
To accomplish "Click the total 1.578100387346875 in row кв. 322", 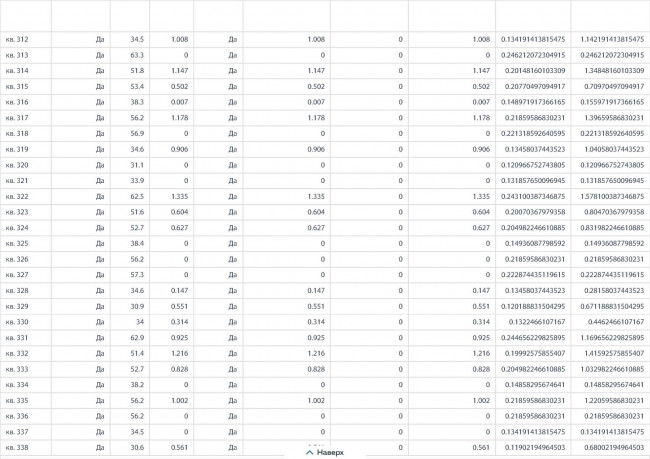I will 612,197.
